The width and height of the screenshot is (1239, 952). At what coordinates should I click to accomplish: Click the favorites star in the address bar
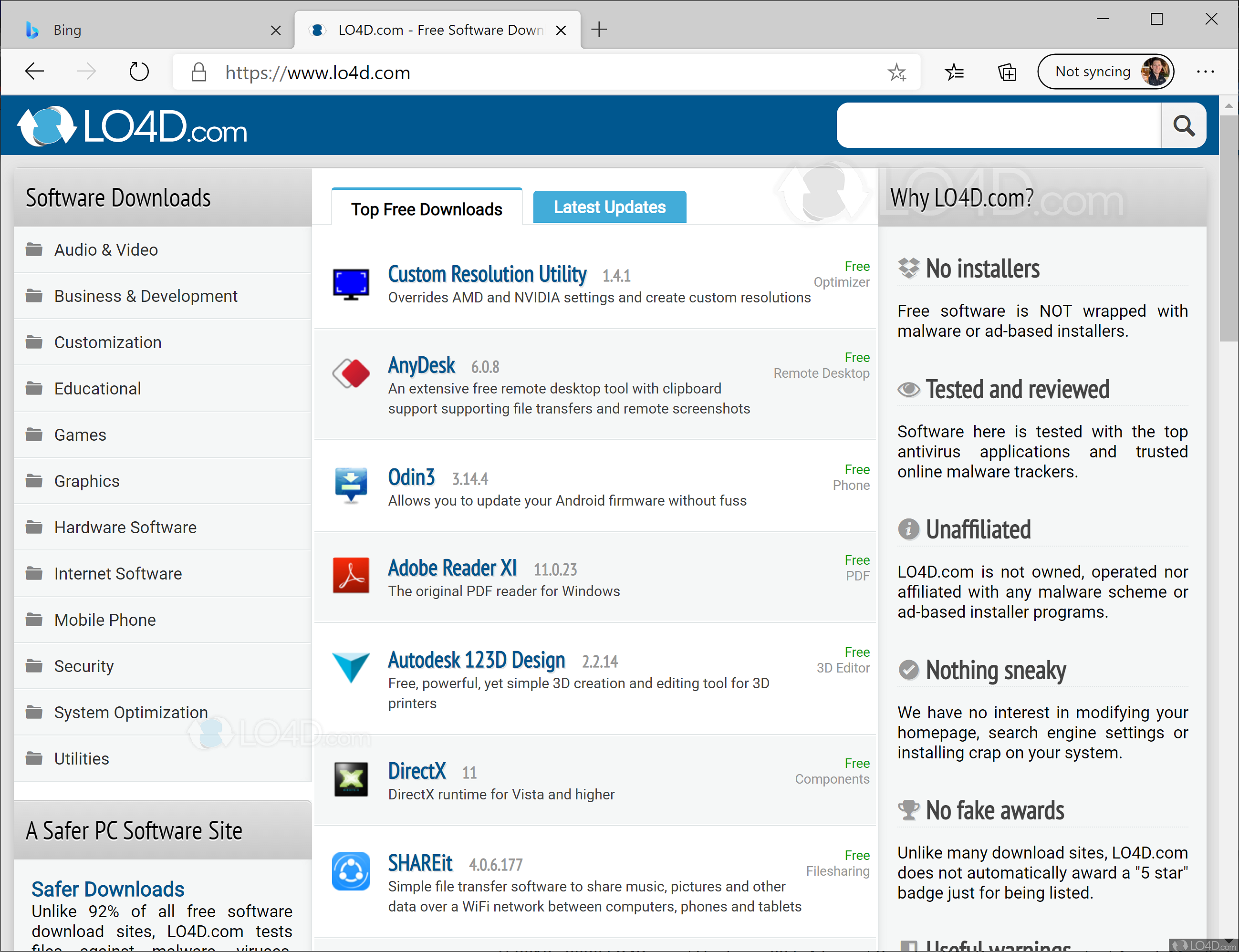click(897, 72)
